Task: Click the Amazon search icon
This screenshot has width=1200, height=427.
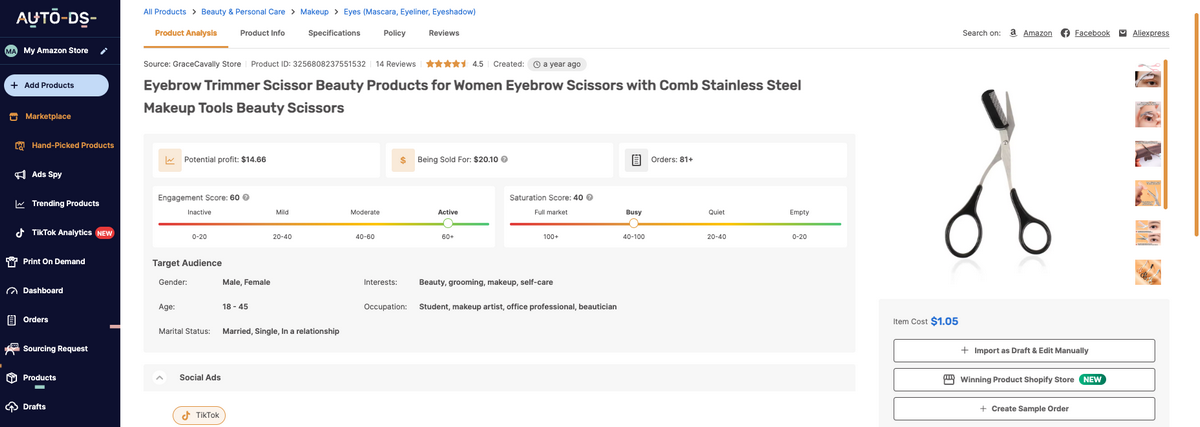Action: pos(1013,33)
